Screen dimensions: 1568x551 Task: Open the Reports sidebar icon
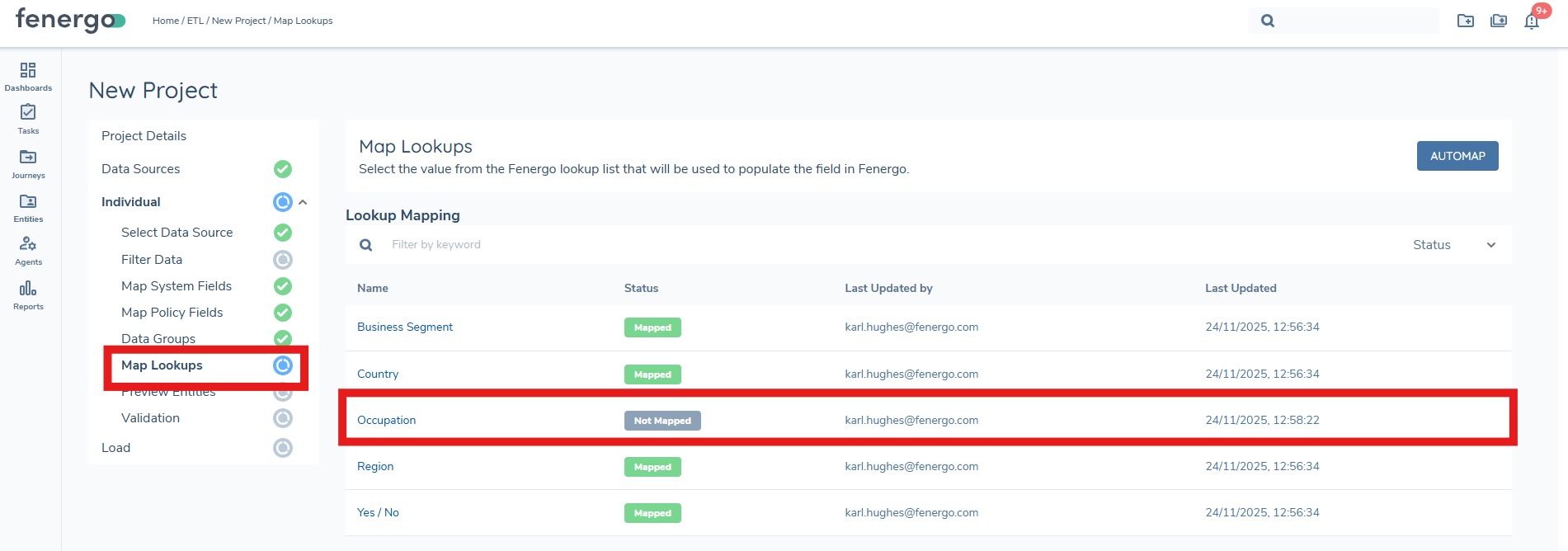pos(28,294)
